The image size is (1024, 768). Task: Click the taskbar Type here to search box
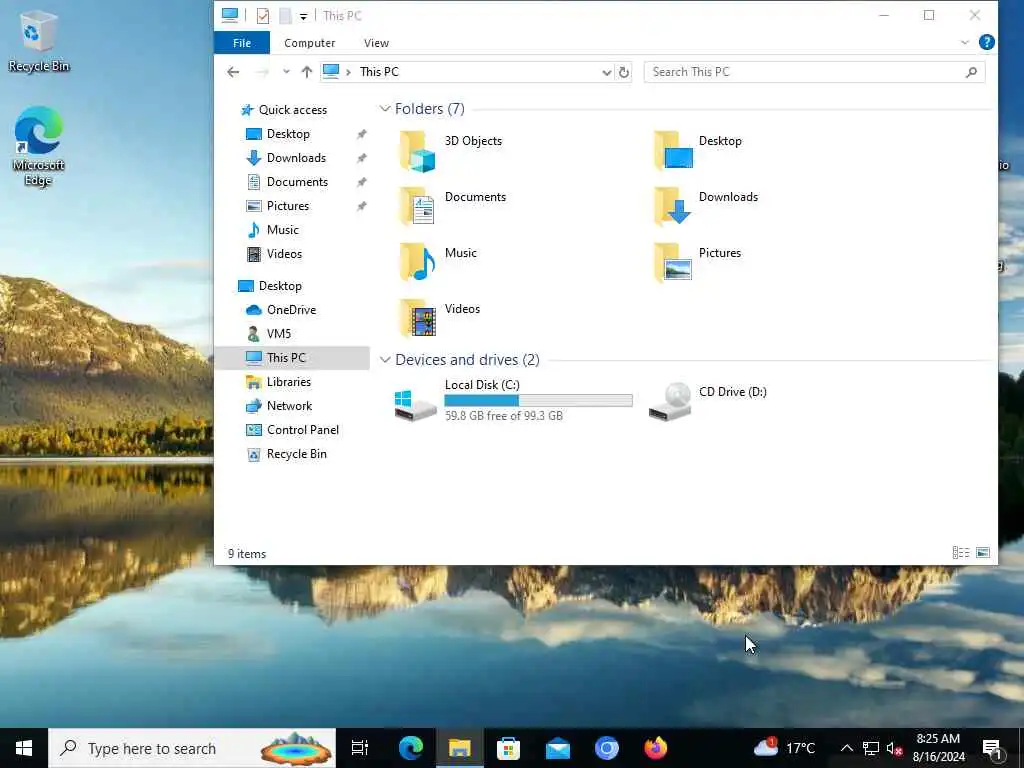[x=192, y=748]
